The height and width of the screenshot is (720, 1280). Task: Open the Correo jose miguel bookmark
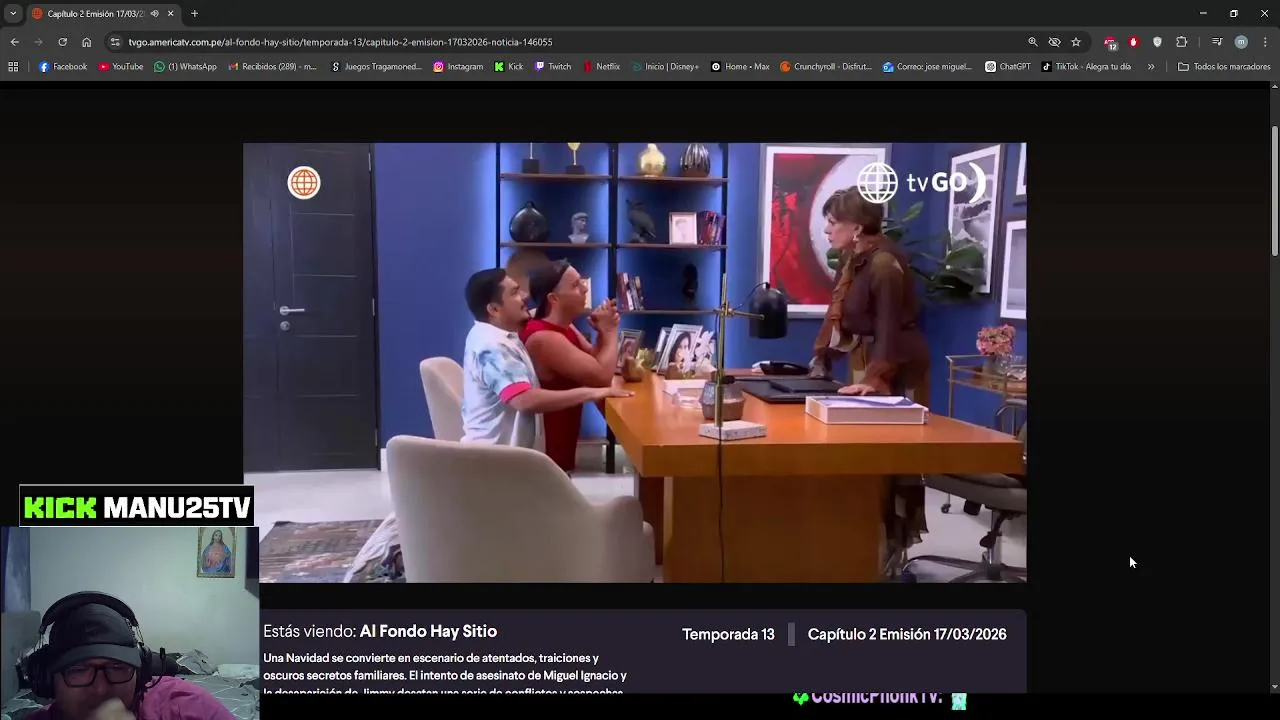[928, 67]
